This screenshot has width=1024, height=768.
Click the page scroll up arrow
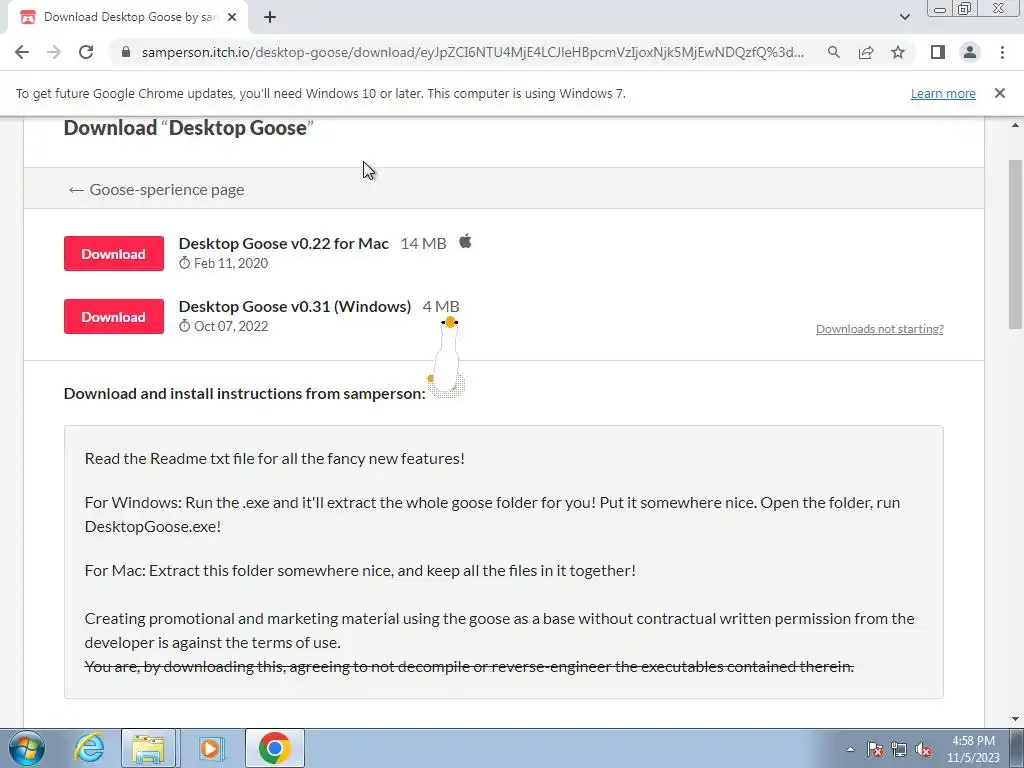pyautogui.click(x=1016, y=125)
